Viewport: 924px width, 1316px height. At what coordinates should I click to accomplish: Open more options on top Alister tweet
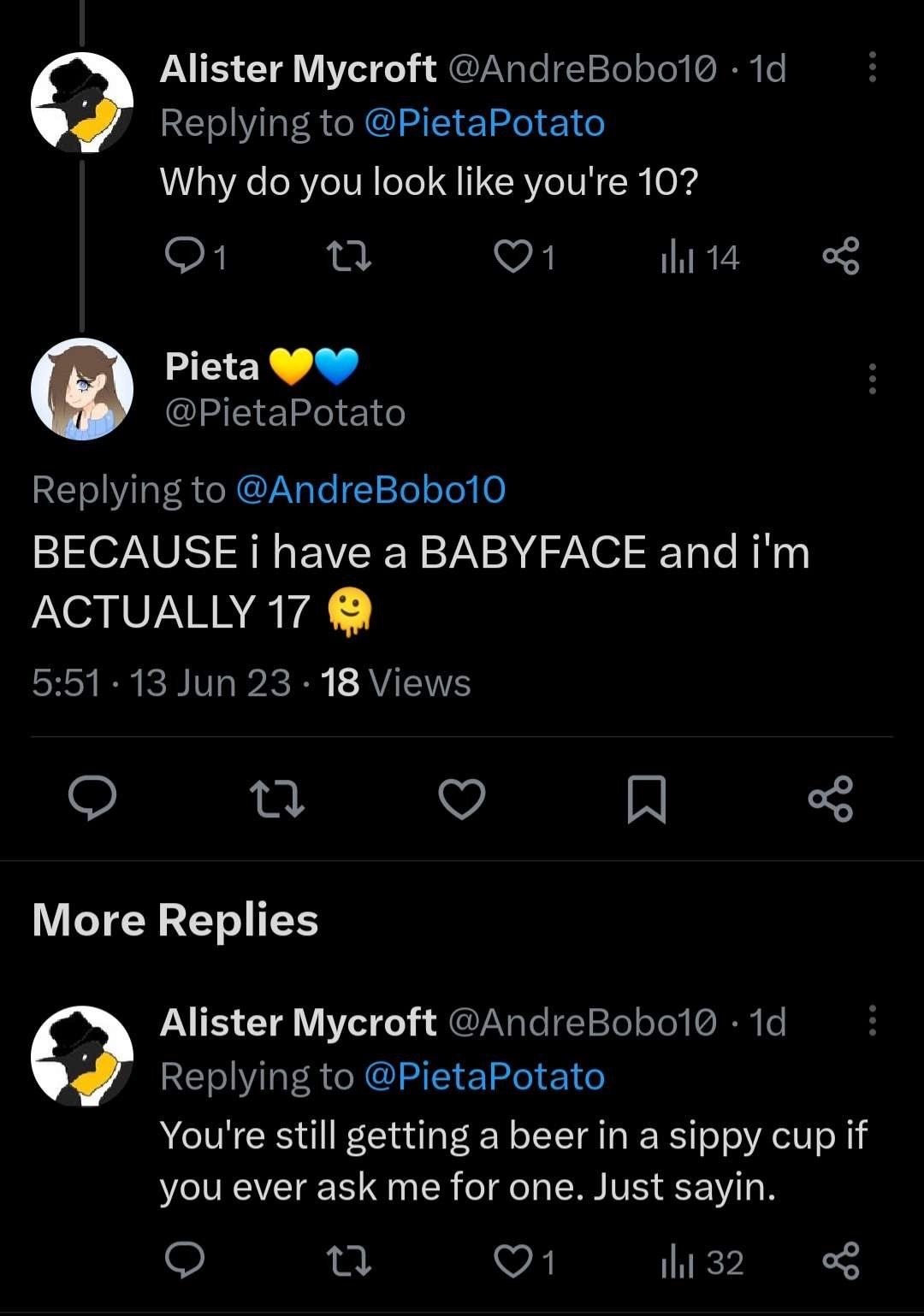(x=872, y=67)
